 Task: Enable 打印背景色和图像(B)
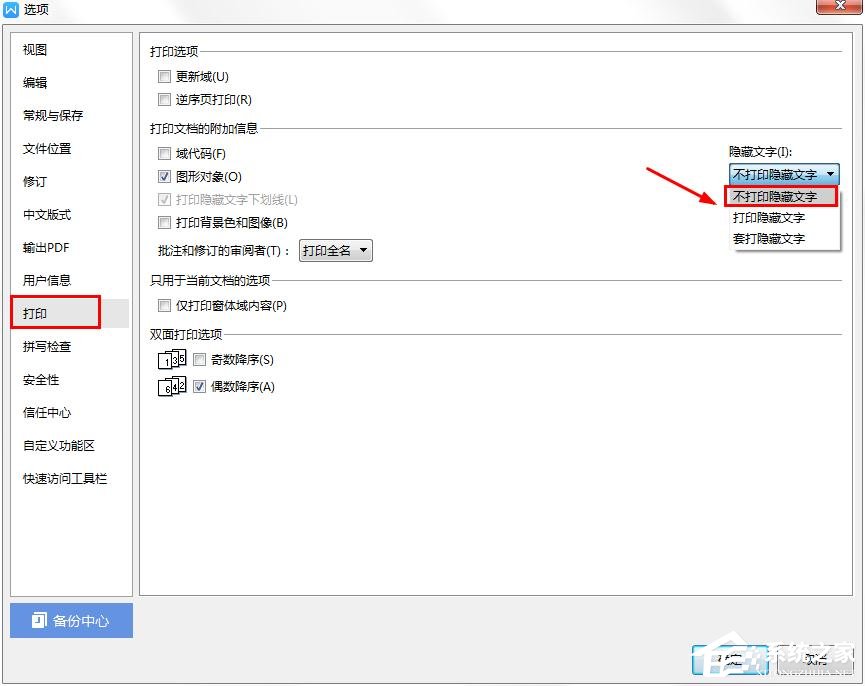164,222
